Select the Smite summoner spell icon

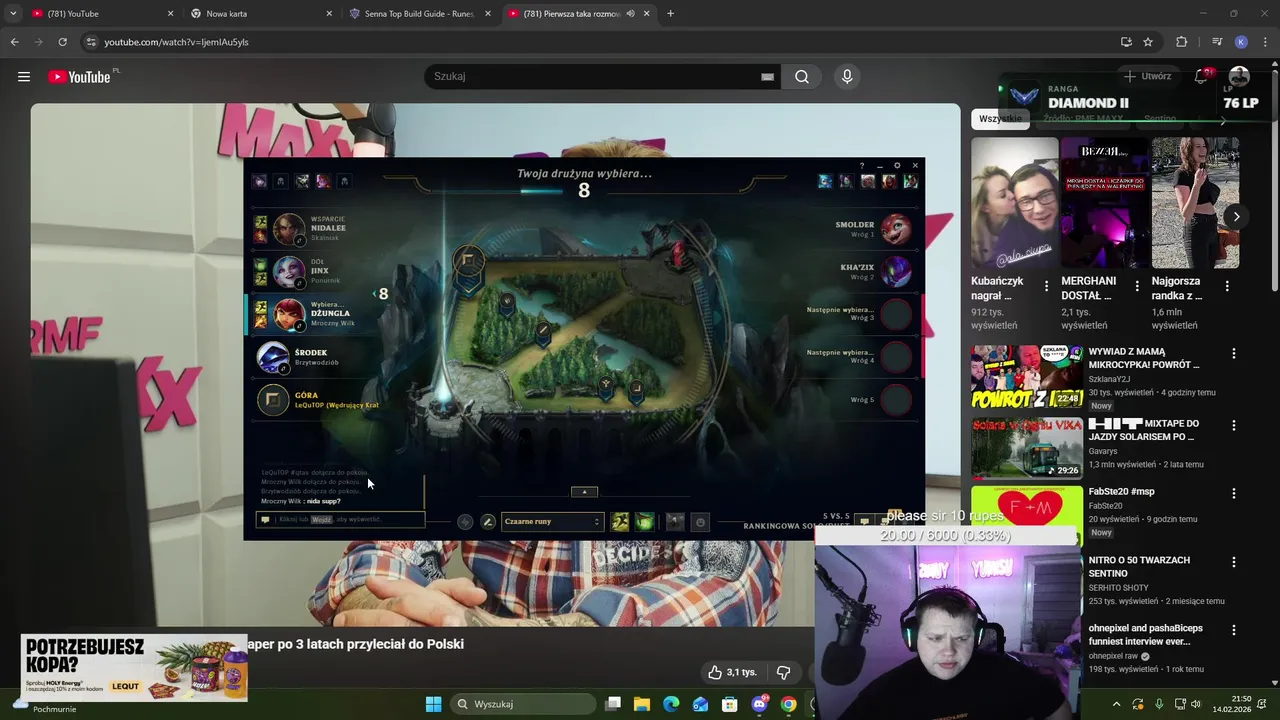[x=644, y=521]
